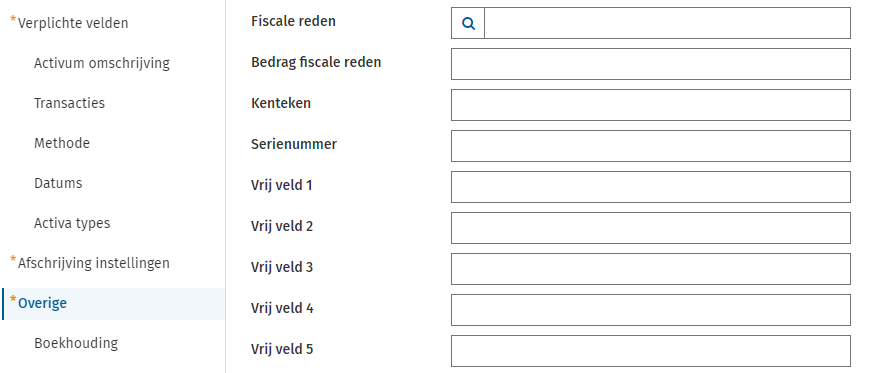Image resolution: width=879 pixels, height=373 pixels.
Task: Click the Bedrag fiscale reden input
Action: (x=651, y=64)
